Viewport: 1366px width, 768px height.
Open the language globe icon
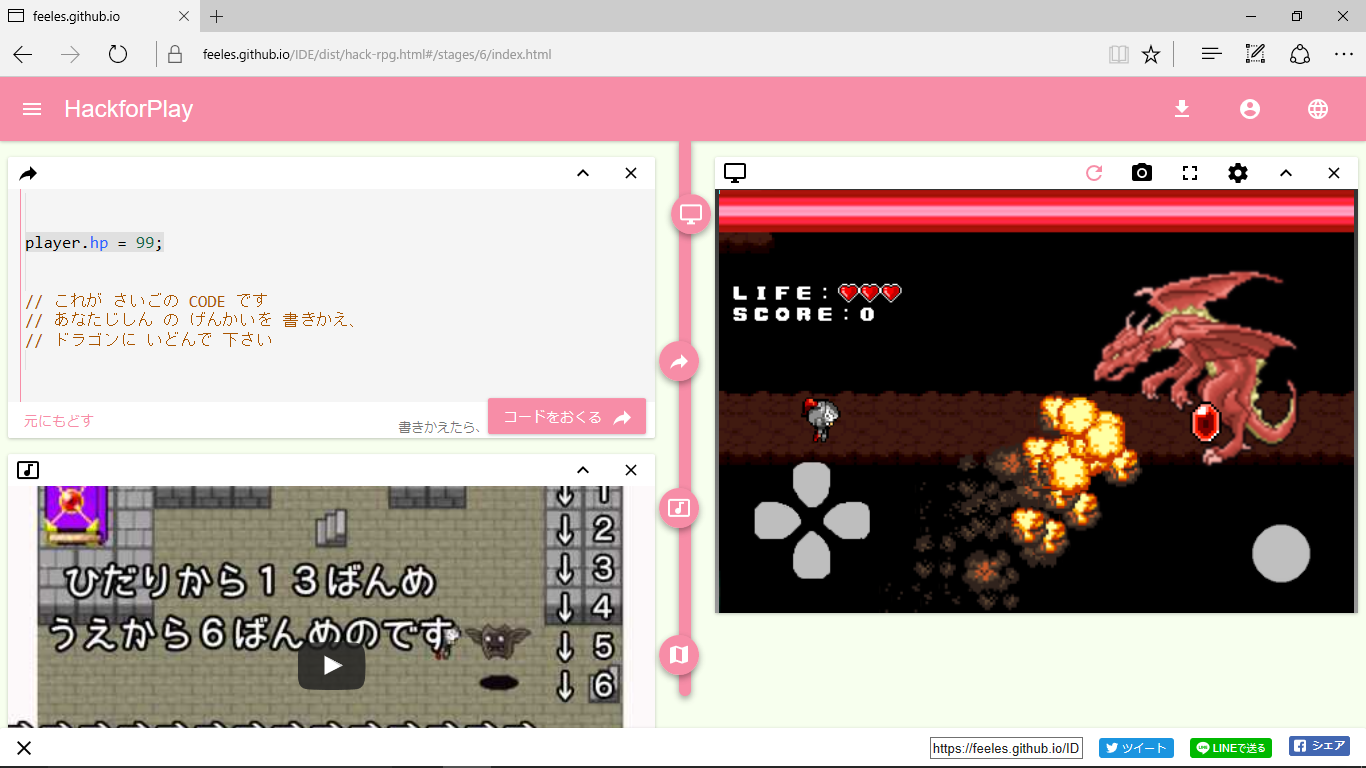tap(1318, 109)
